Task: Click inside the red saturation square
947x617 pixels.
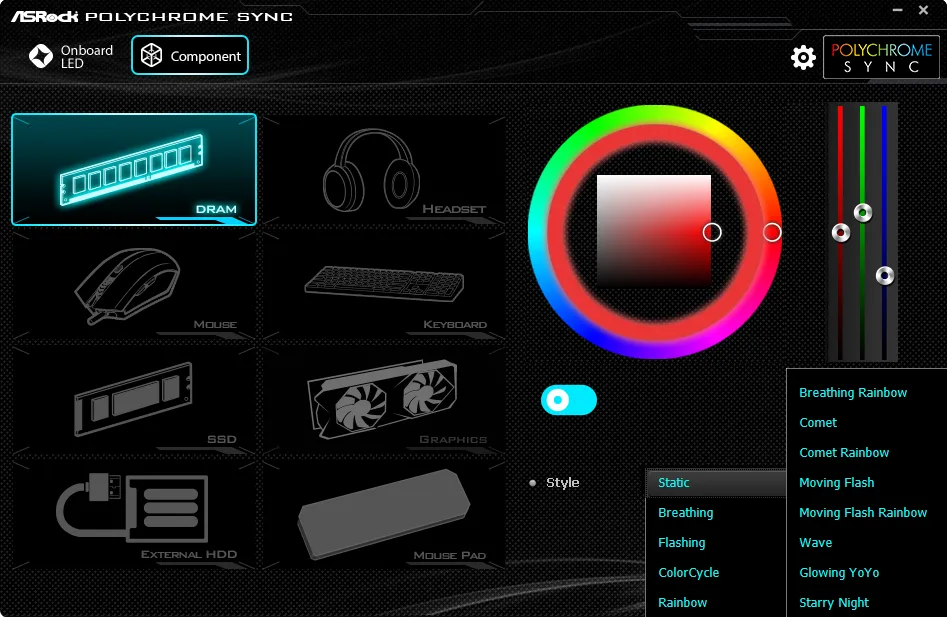Action: [653, 232]
